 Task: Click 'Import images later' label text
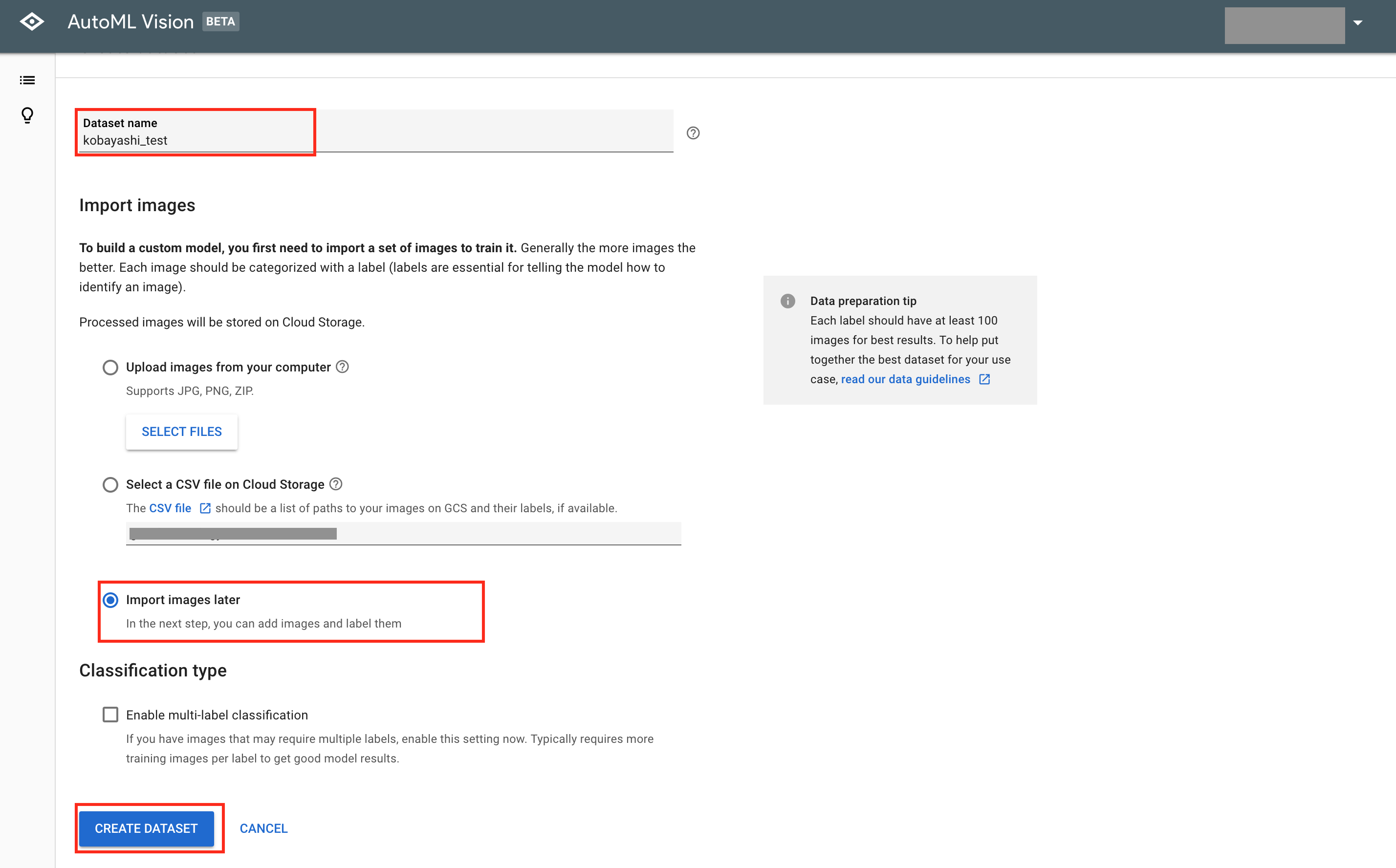[182, 599]
